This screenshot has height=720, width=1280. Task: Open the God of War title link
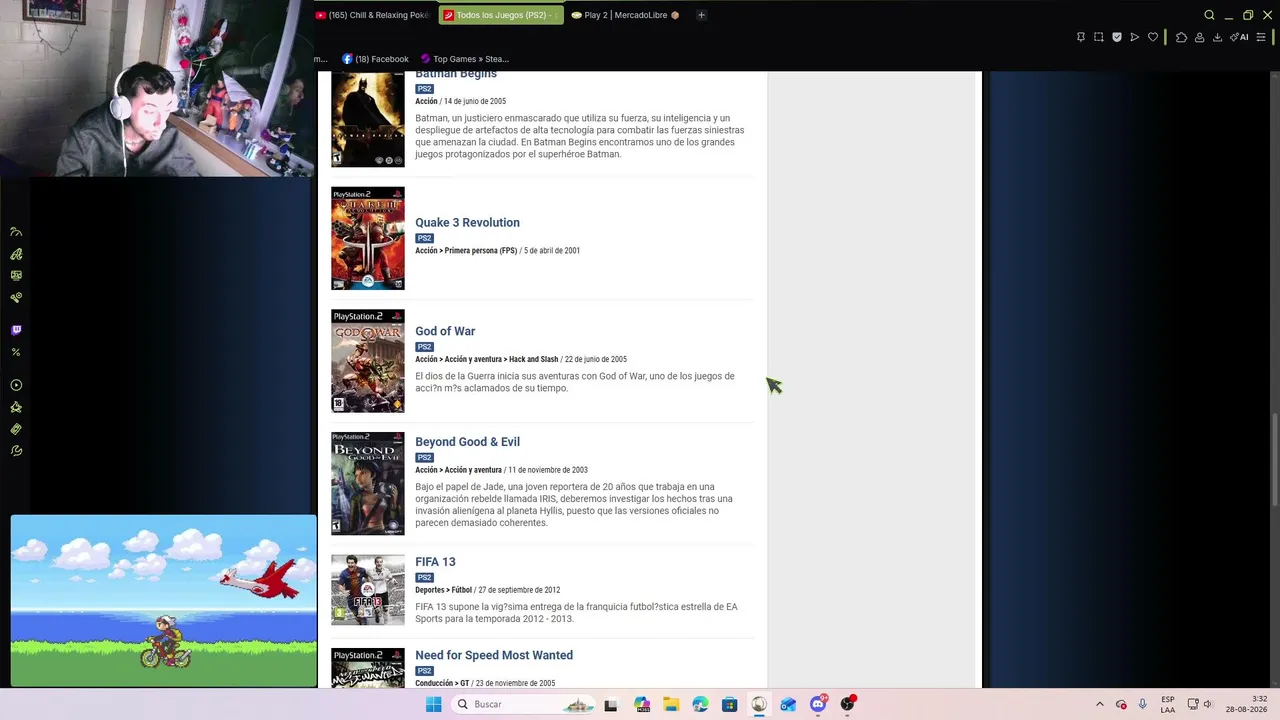click(x=445, y=331)
